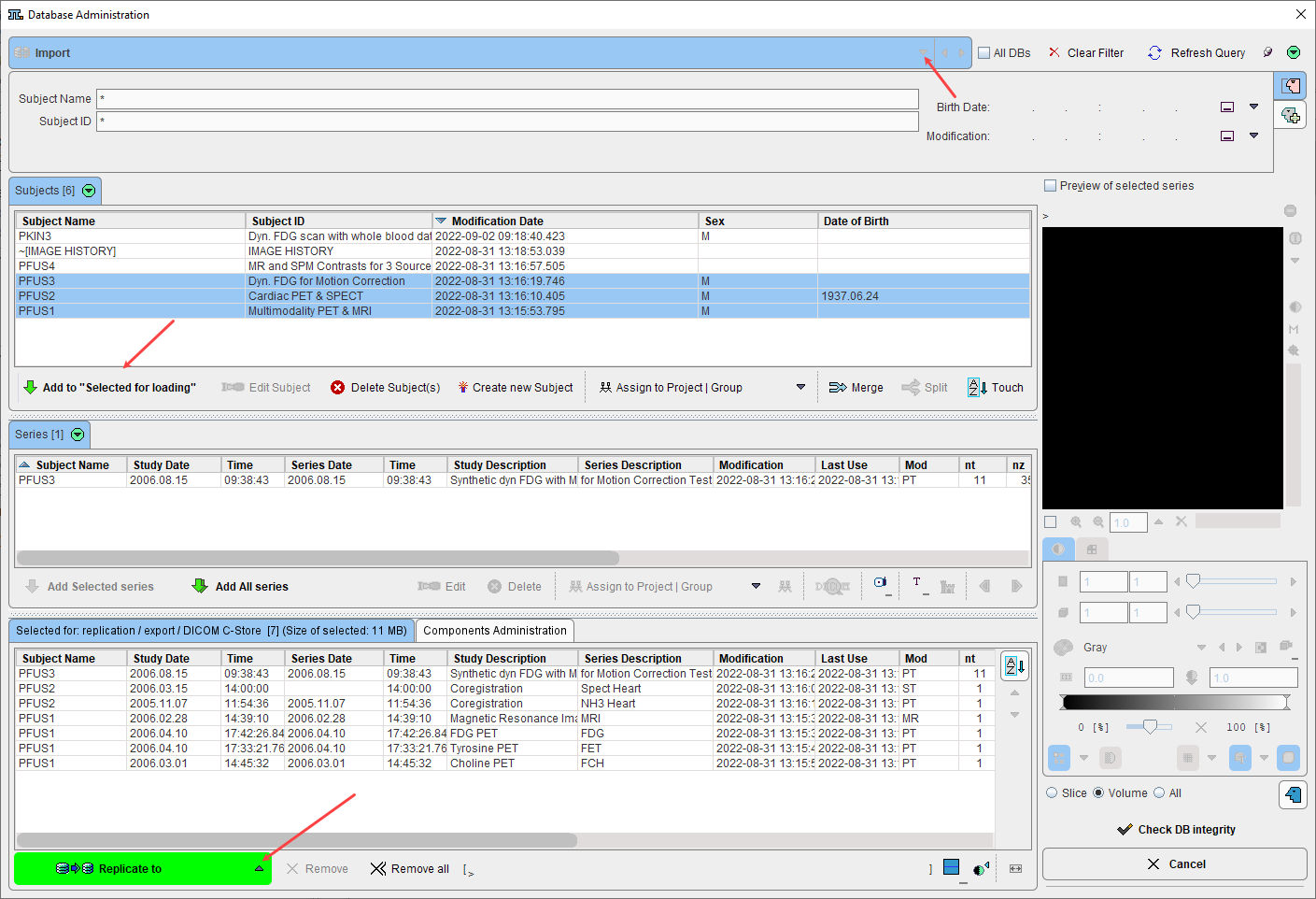
Task: Open the second side panel icon below it
Action: tap(1291, 115)
